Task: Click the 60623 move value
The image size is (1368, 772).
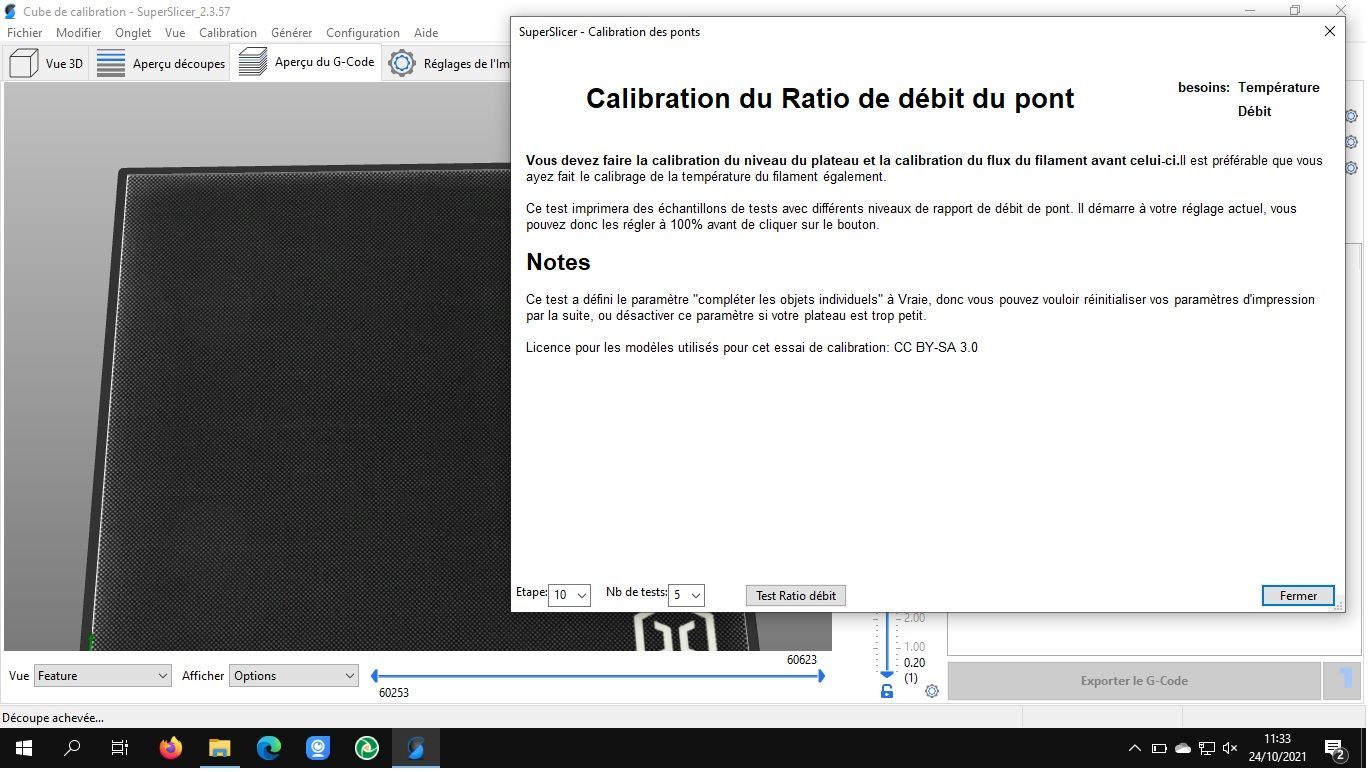Action: click(x=802, y=660)
